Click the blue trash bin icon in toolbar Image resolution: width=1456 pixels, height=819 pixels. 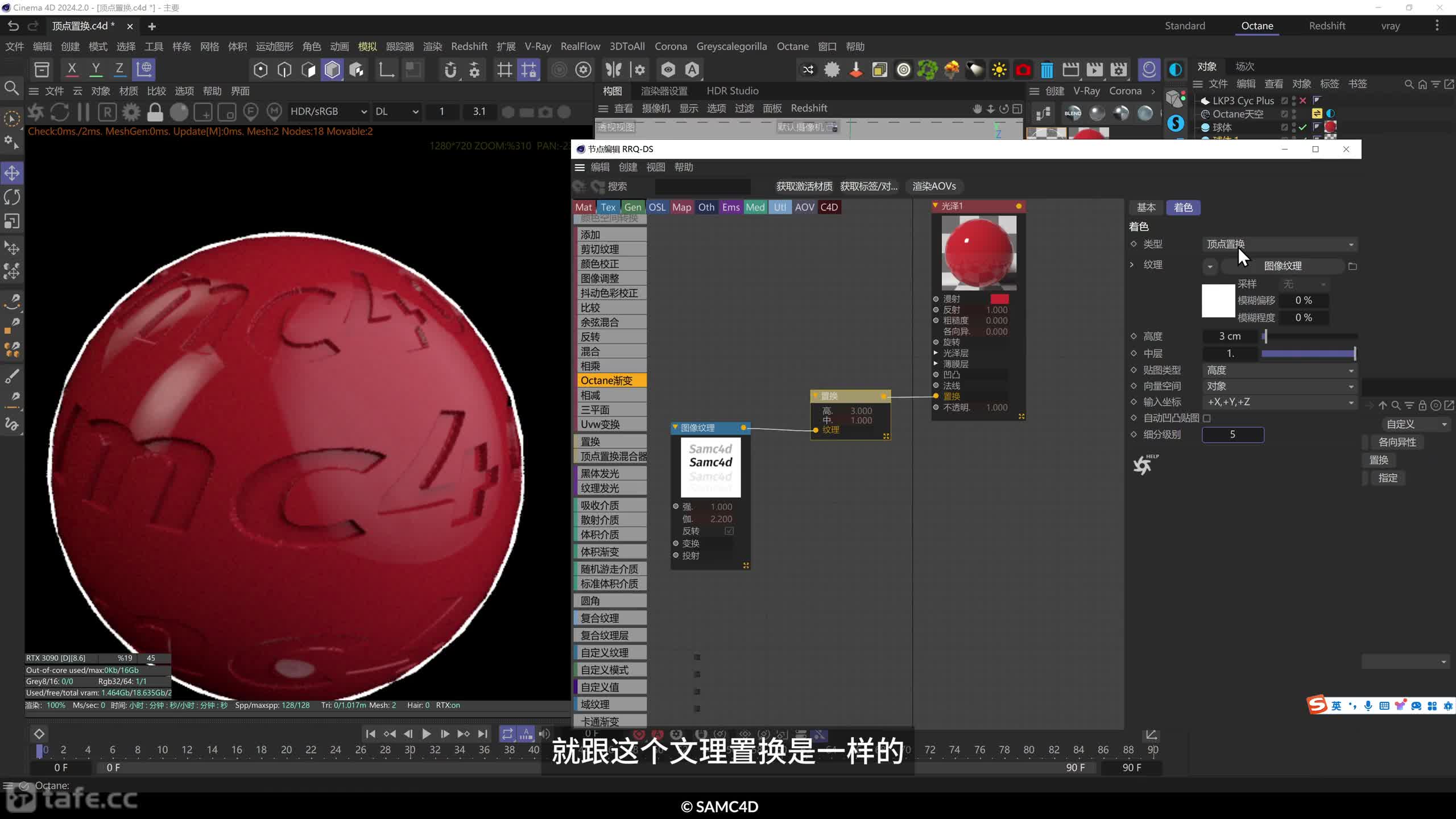point(1046,70)
